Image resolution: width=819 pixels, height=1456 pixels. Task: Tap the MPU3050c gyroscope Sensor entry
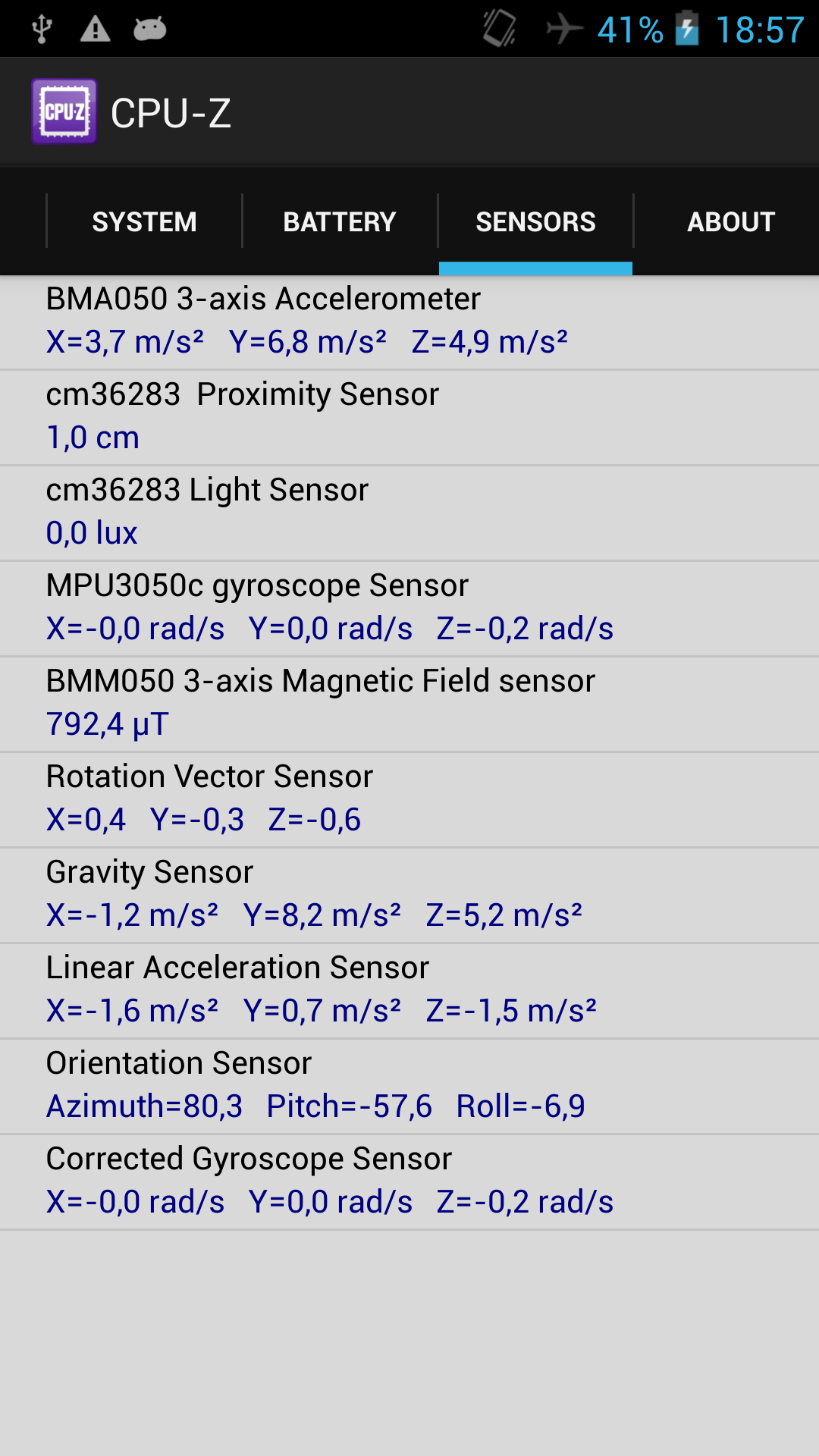(x=409, y=609)
